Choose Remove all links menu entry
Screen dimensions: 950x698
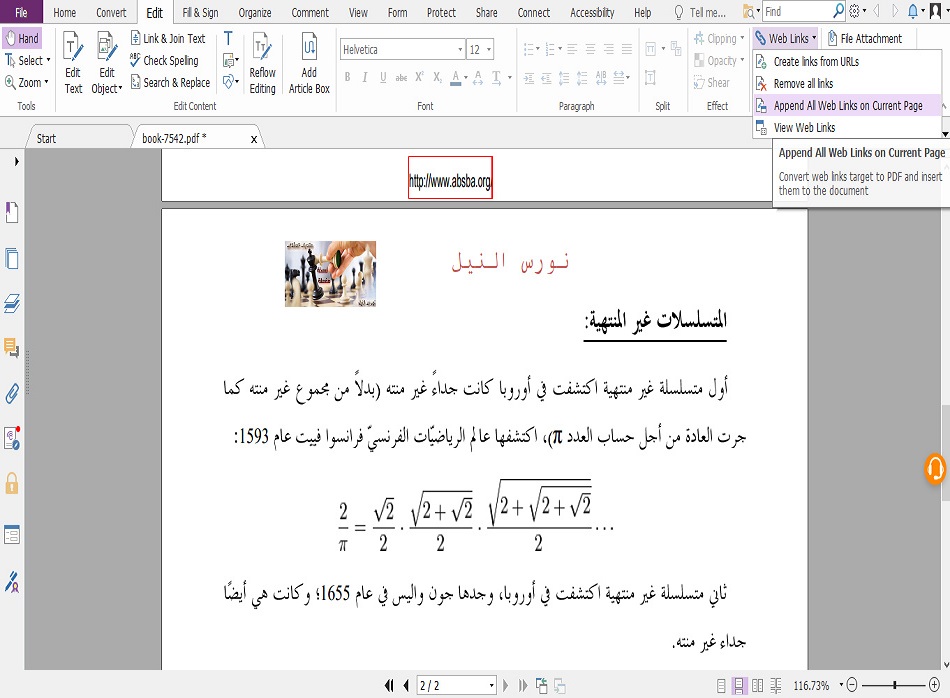click(803, 84)
